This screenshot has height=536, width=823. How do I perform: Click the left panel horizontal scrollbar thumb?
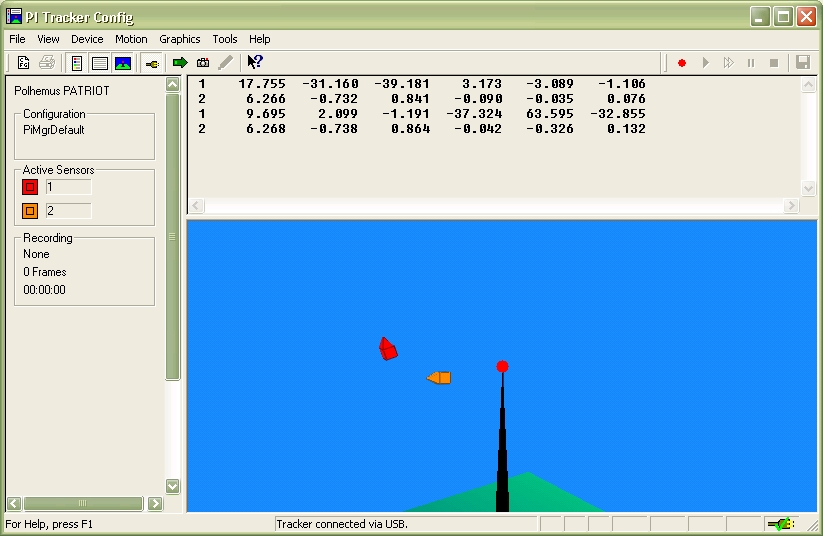(x=83, y=503)
